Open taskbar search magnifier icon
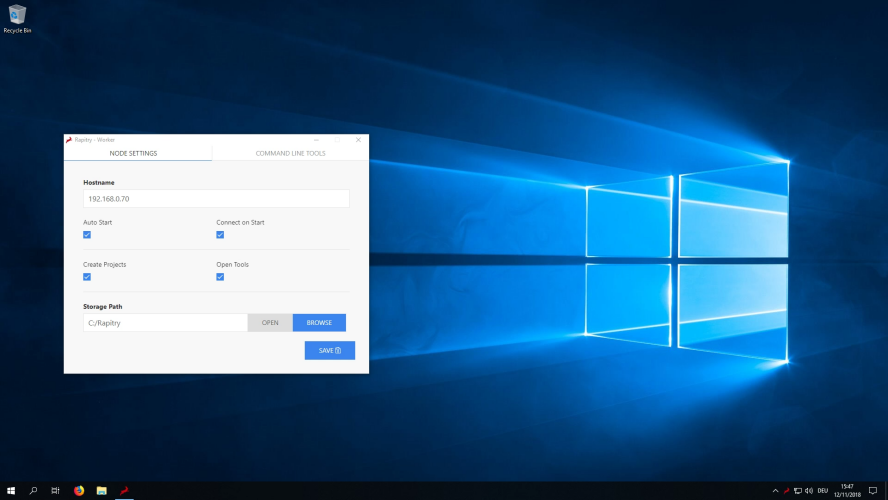The height and width of the screenshot is (500, 888). 33,491
